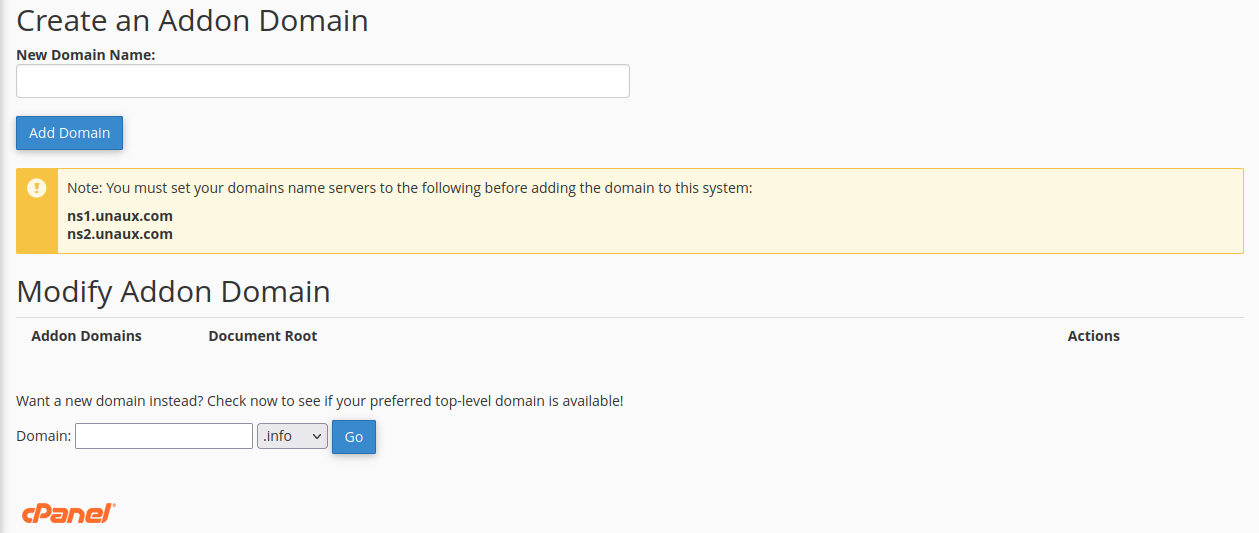Select the Addon Domains column header
This screenshot has width=1259, height=533.
(87, 336)
